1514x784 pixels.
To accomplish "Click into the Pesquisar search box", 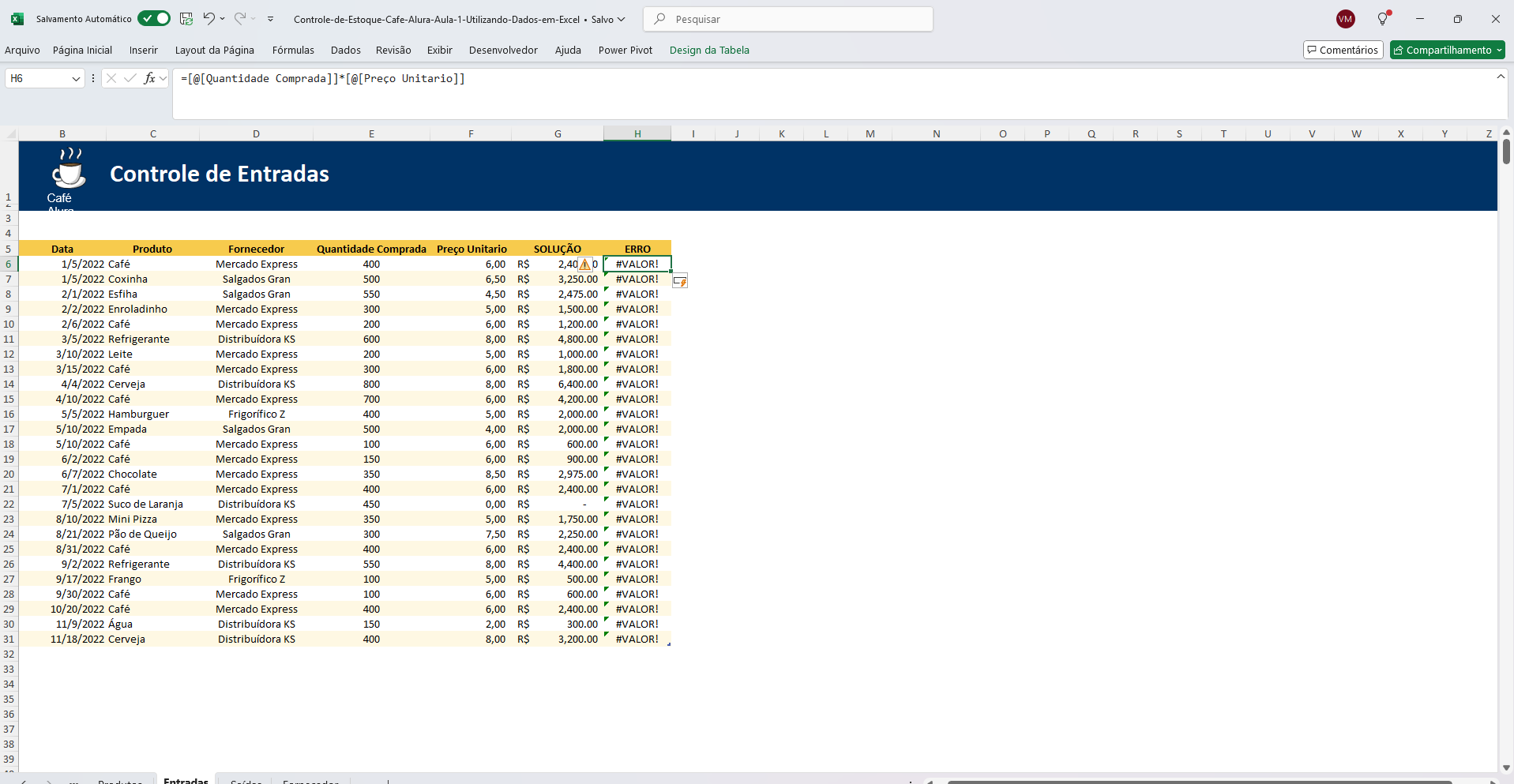I will [x=788, y=19].
